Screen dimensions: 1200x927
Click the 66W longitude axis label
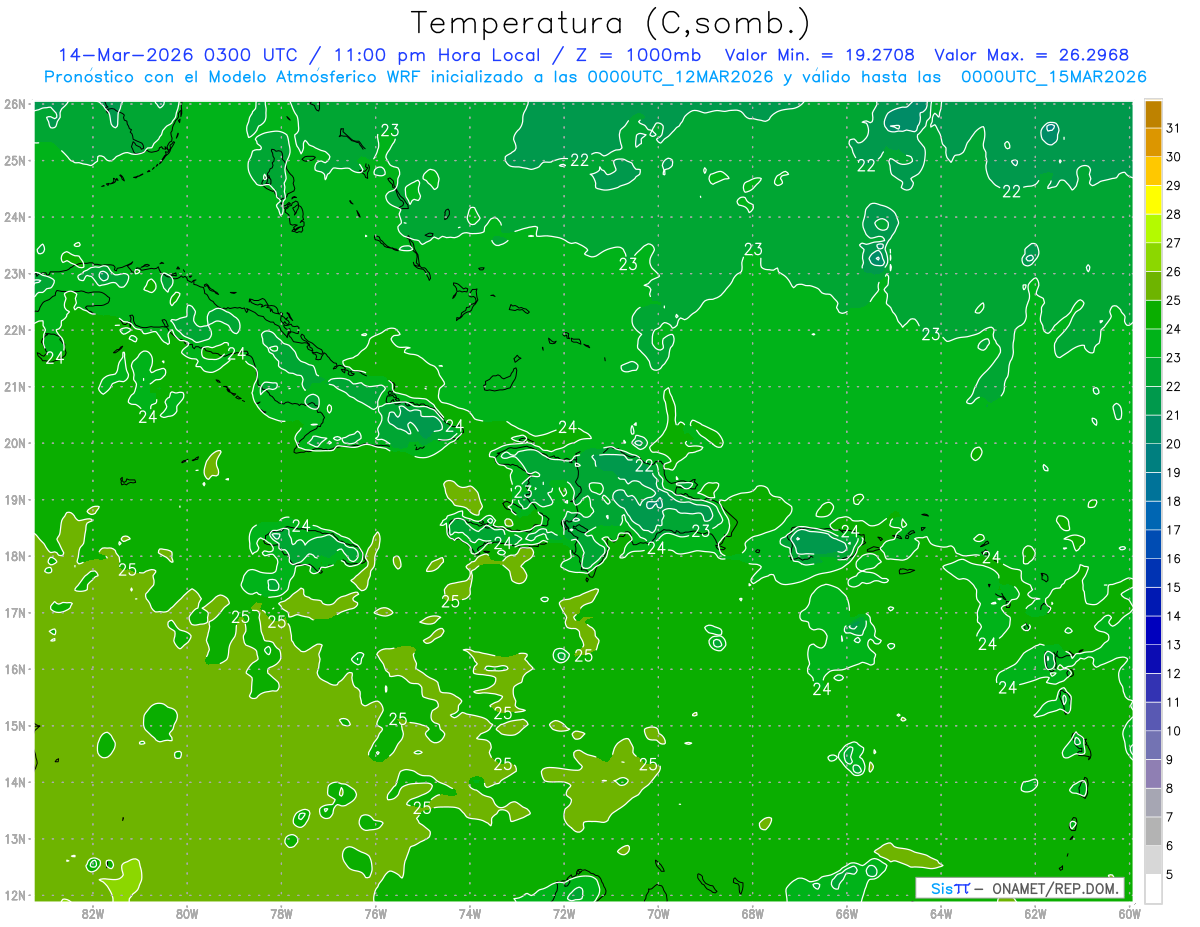(x=847, y=913)
